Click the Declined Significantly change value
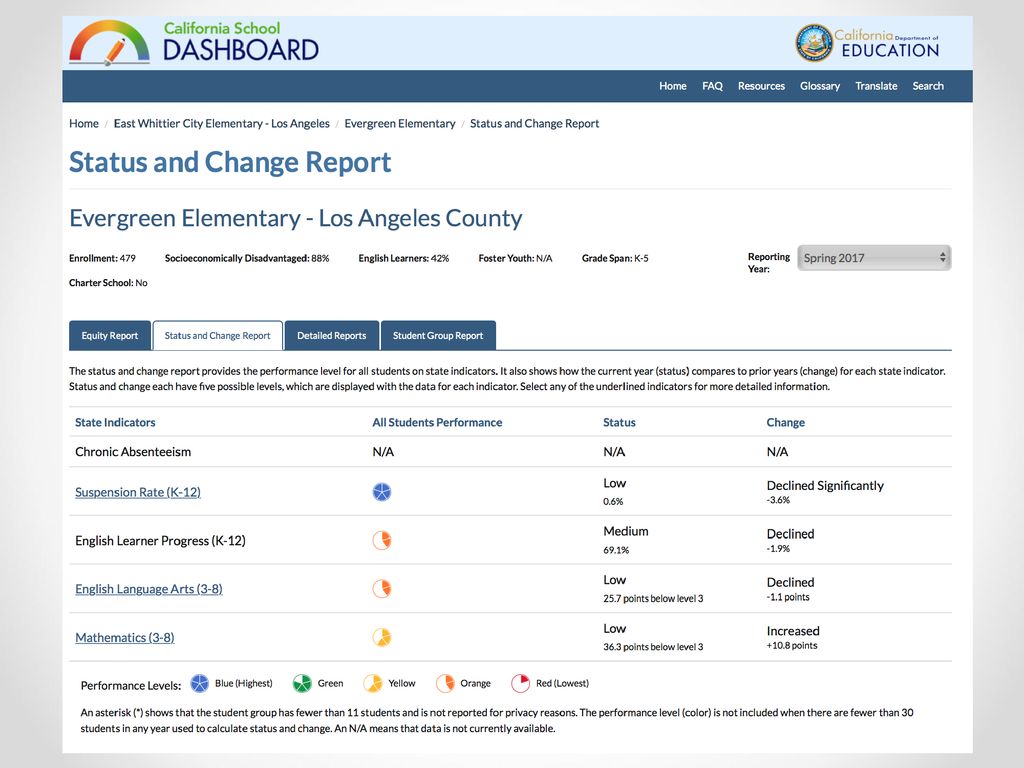The image size is (1024, 768). pos(825,486)
